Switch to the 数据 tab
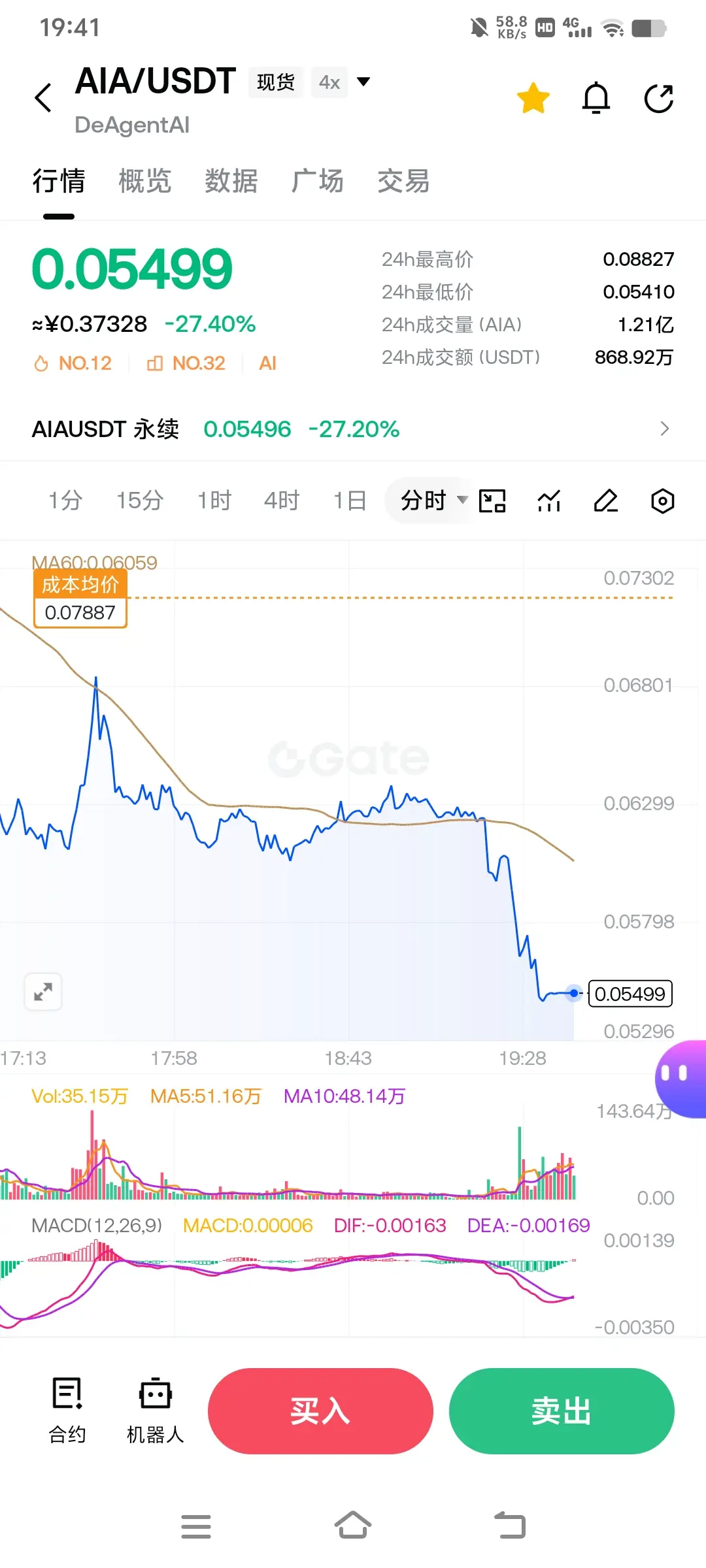This screenshot has width=706, height=1568. point(231,181)
